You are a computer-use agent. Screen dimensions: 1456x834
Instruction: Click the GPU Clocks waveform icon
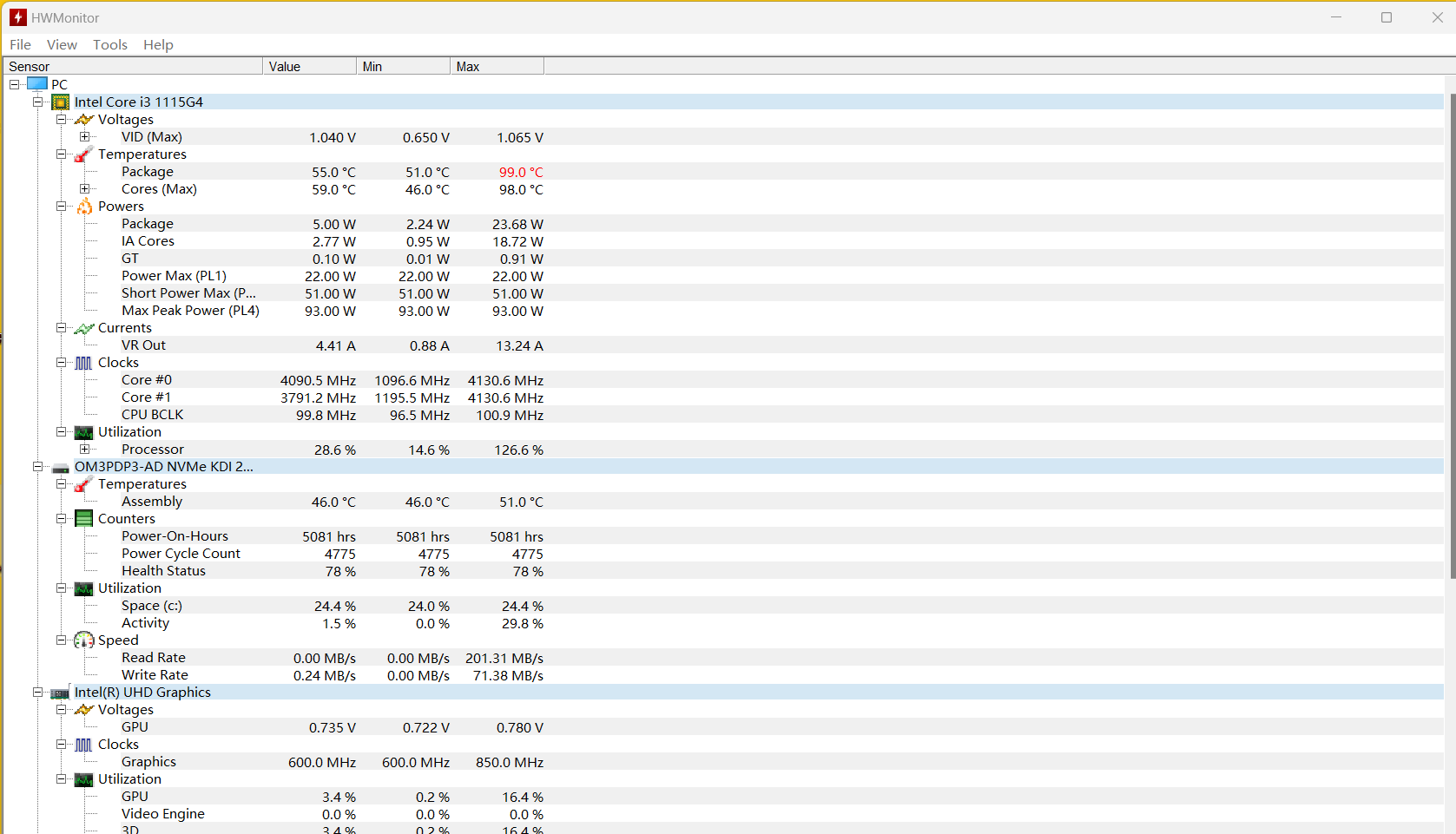[x=84, y=745]
